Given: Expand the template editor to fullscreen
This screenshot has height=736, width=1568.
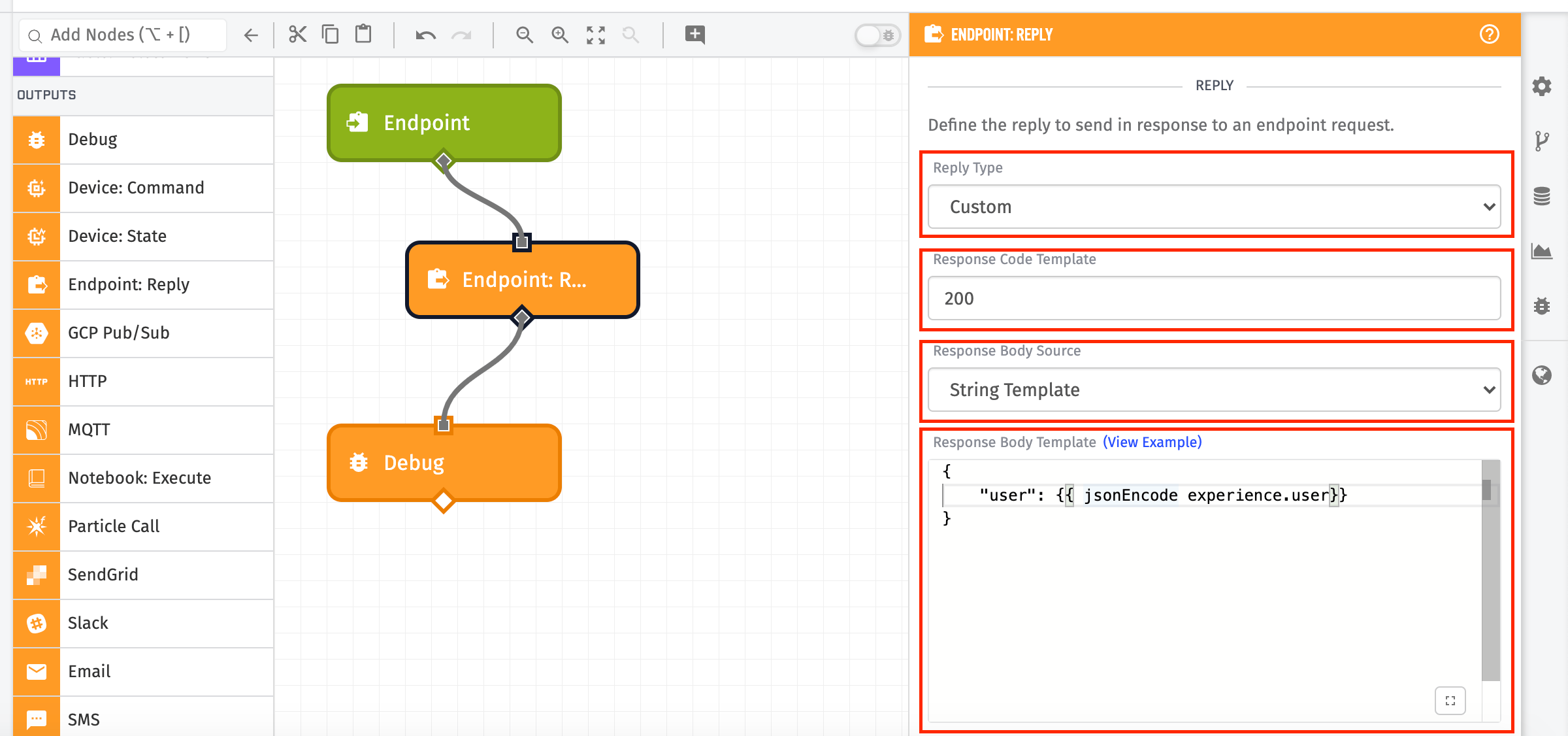Looking at the screenshot, I should click(x=1450, y=701).
